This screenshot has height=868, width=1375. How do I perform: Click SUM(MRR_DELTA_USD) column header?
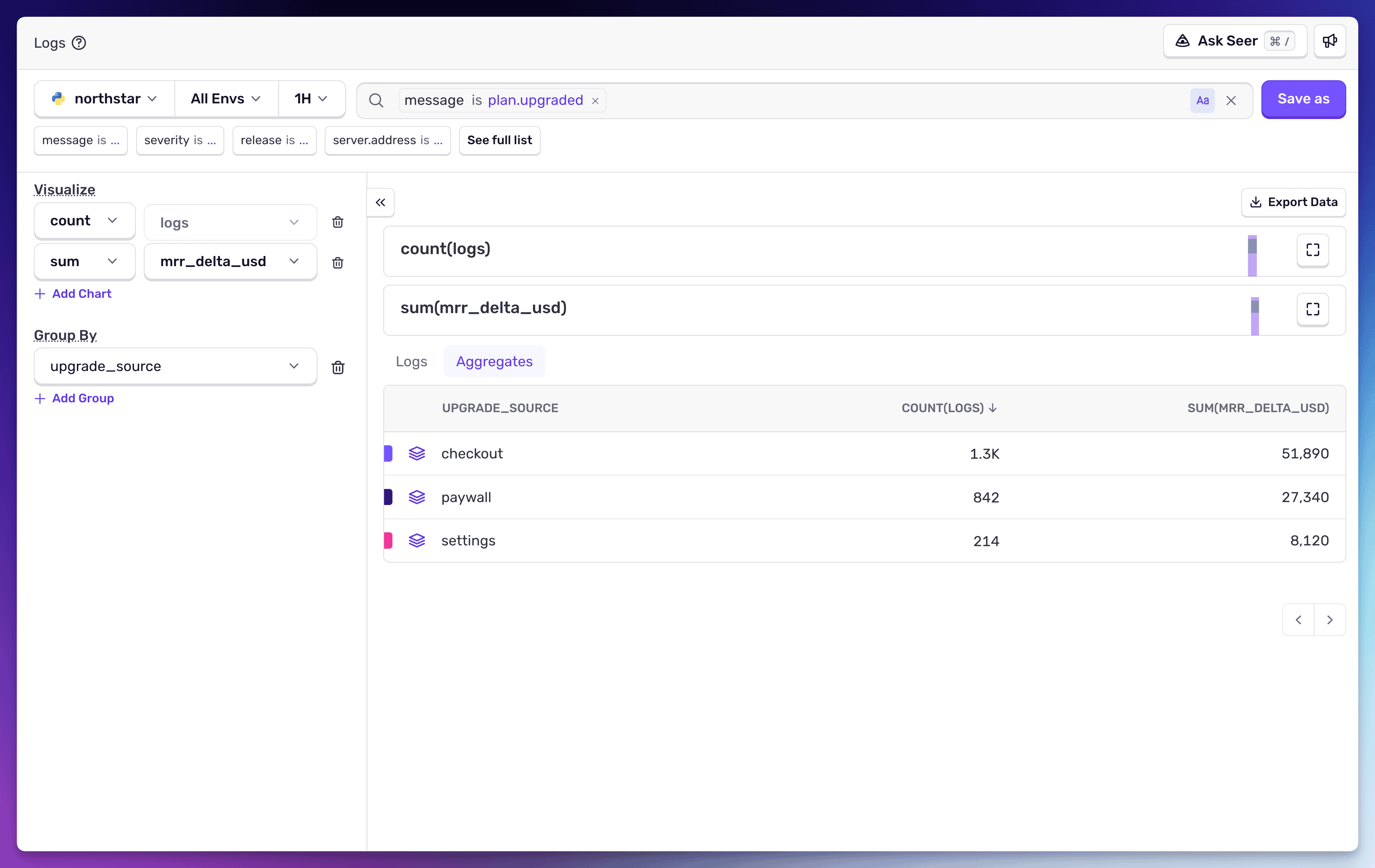point(1258,408)
